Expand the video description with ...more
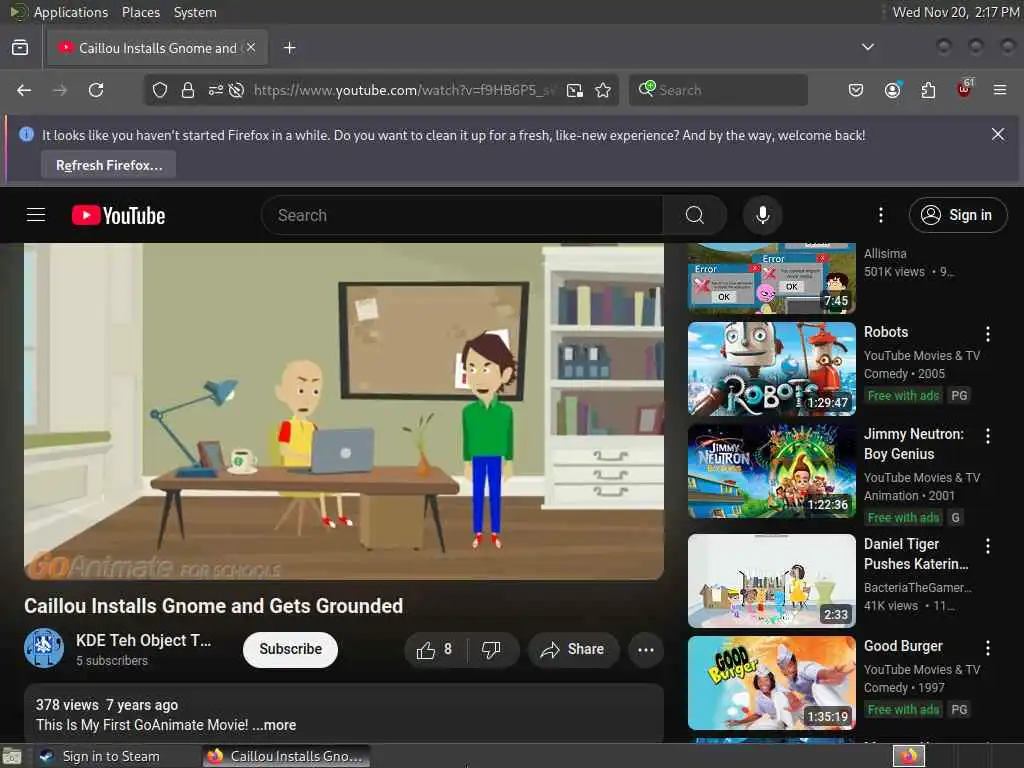The image size is (1024, 768). [274, 725]
